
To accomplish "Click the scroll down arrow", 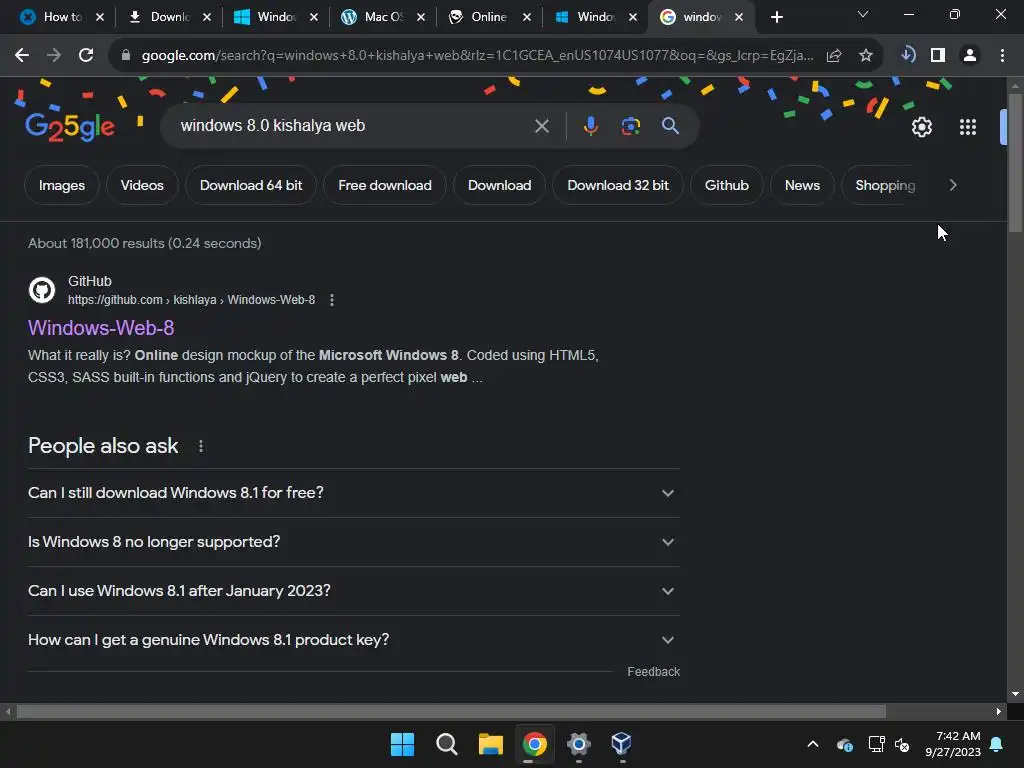I will tap(1015, 694).
